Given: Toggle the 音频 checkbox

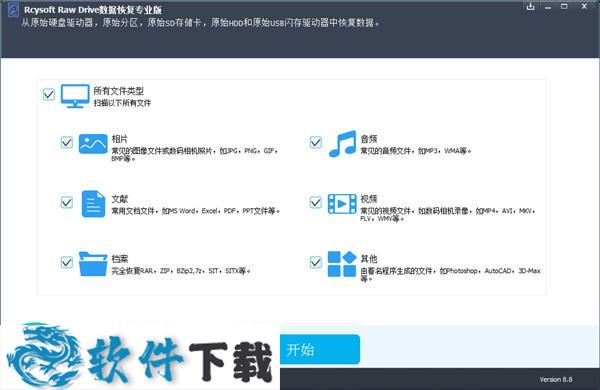Looking at the screenshot, I should tap(315, 142).
